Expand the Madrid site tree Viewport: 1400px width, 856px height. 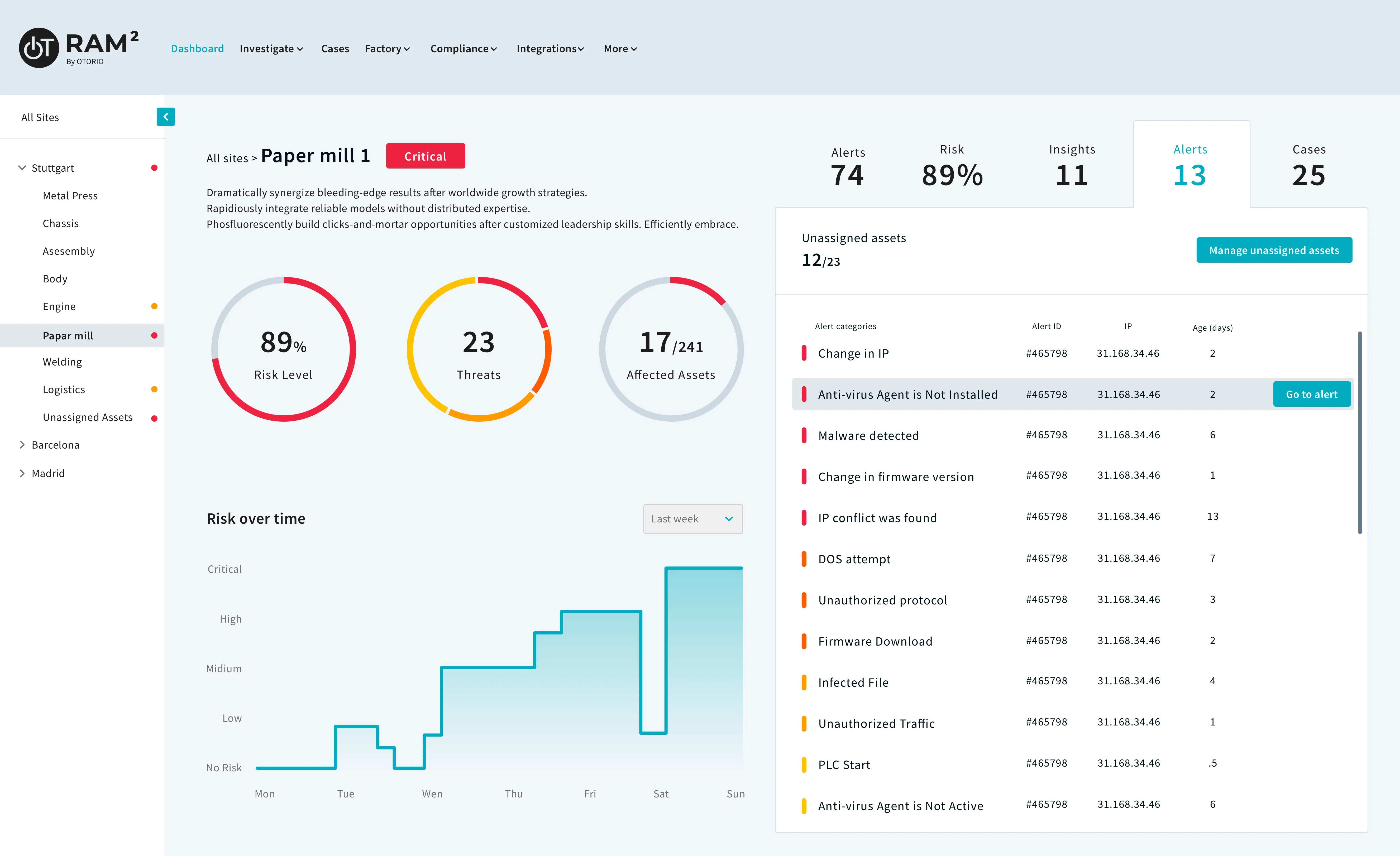[22, 473]
